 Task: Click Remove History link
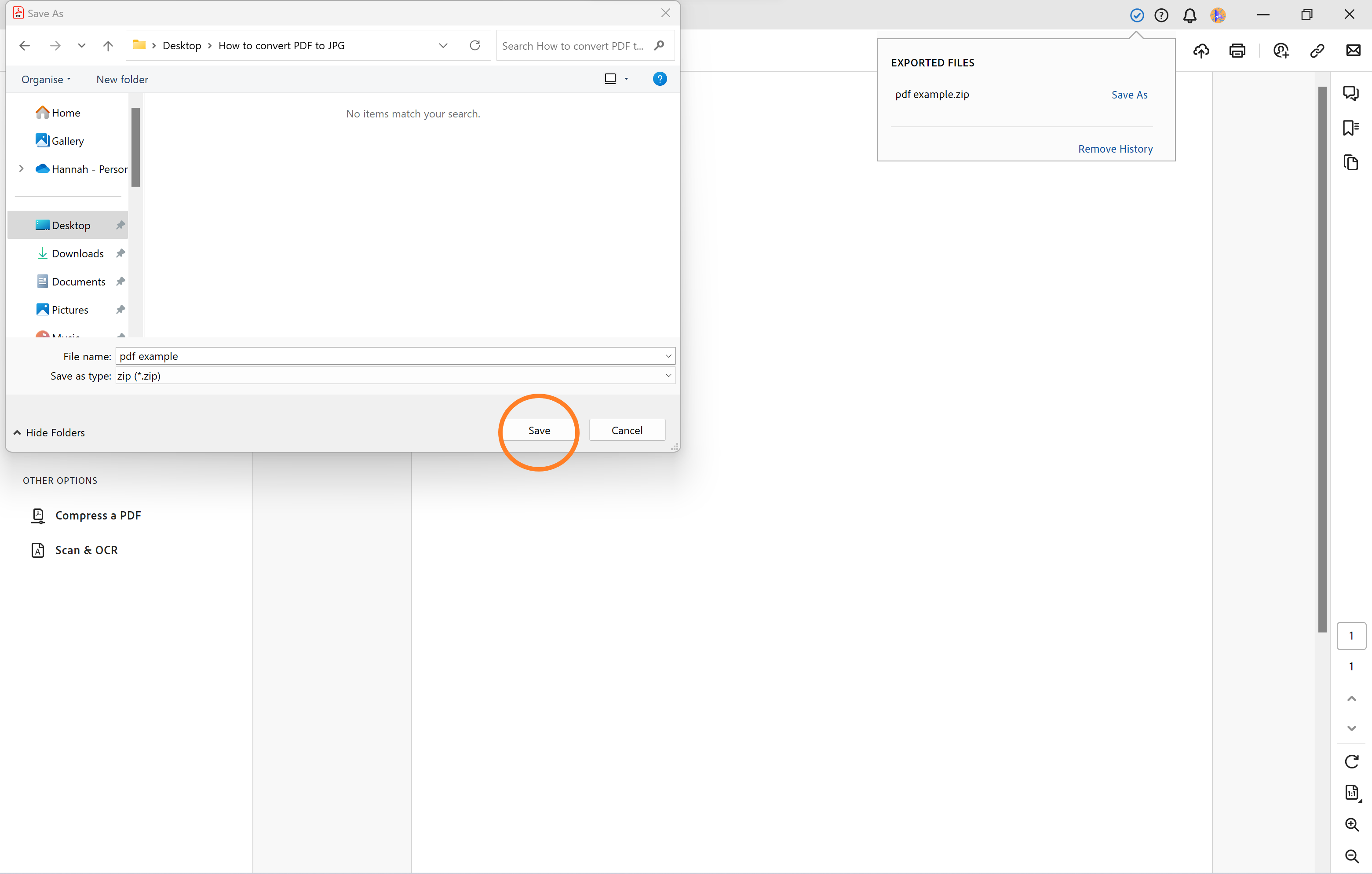pyautogui.click(x=1115, y=149)
